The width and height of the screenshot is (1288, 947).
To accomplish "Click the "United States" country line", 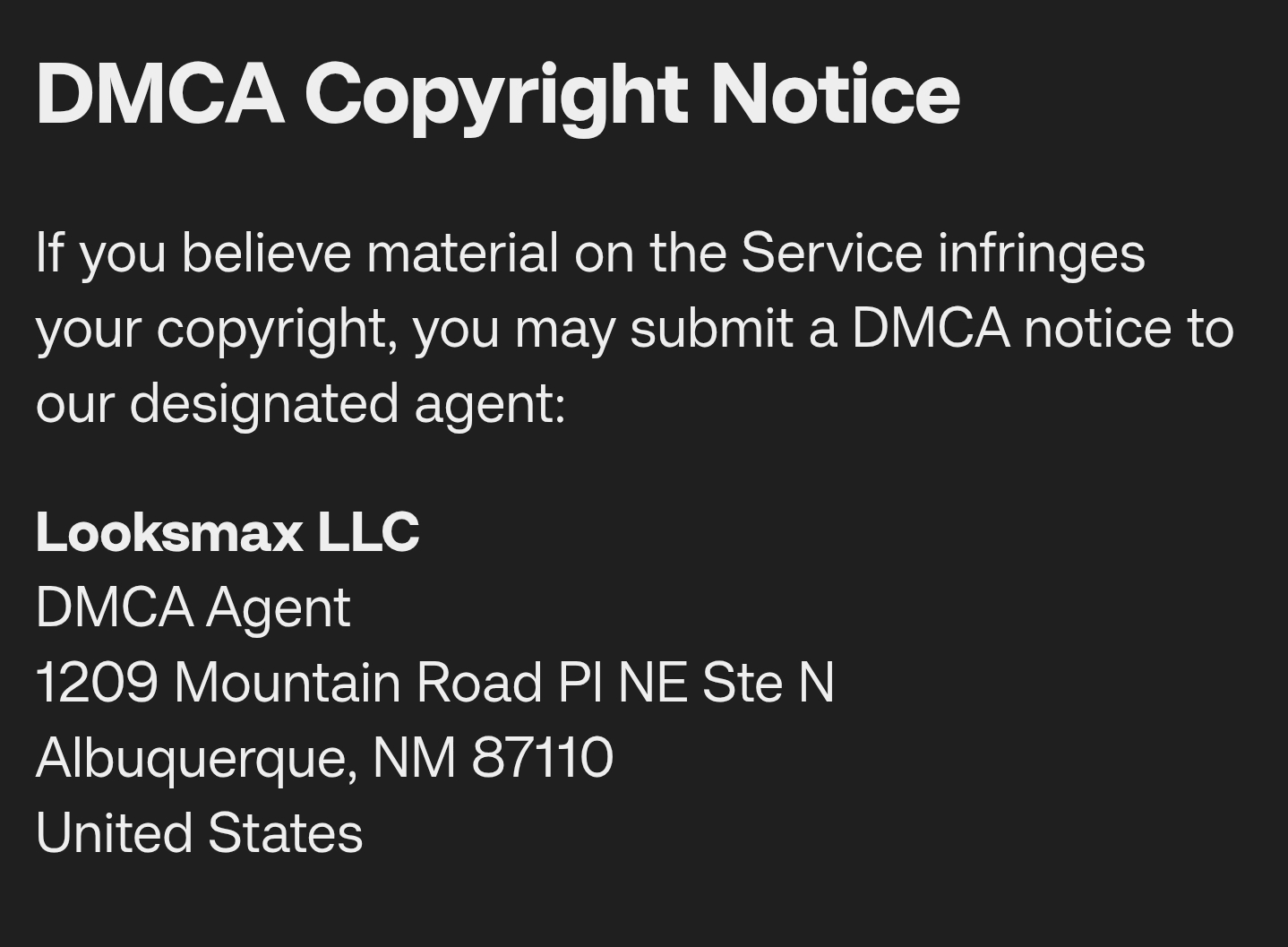I will tap(199, 833).
